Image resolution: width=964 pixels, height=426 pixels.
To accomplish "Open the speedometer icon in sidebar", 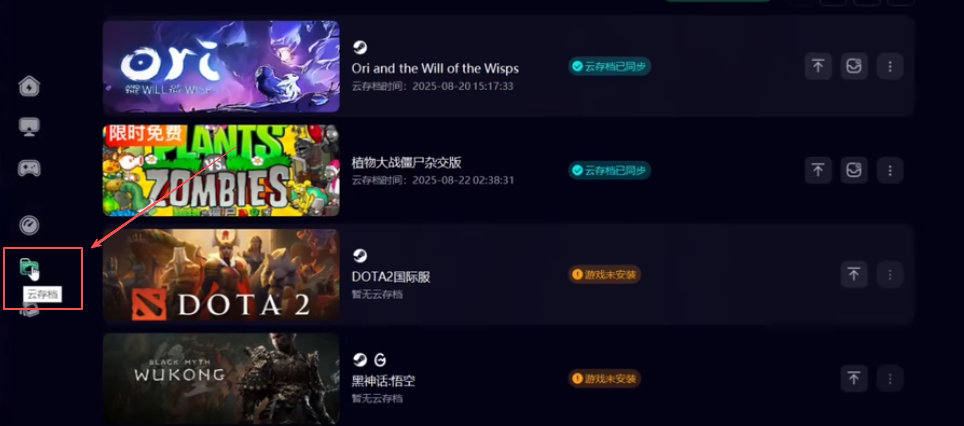I will tap(29, 225).
